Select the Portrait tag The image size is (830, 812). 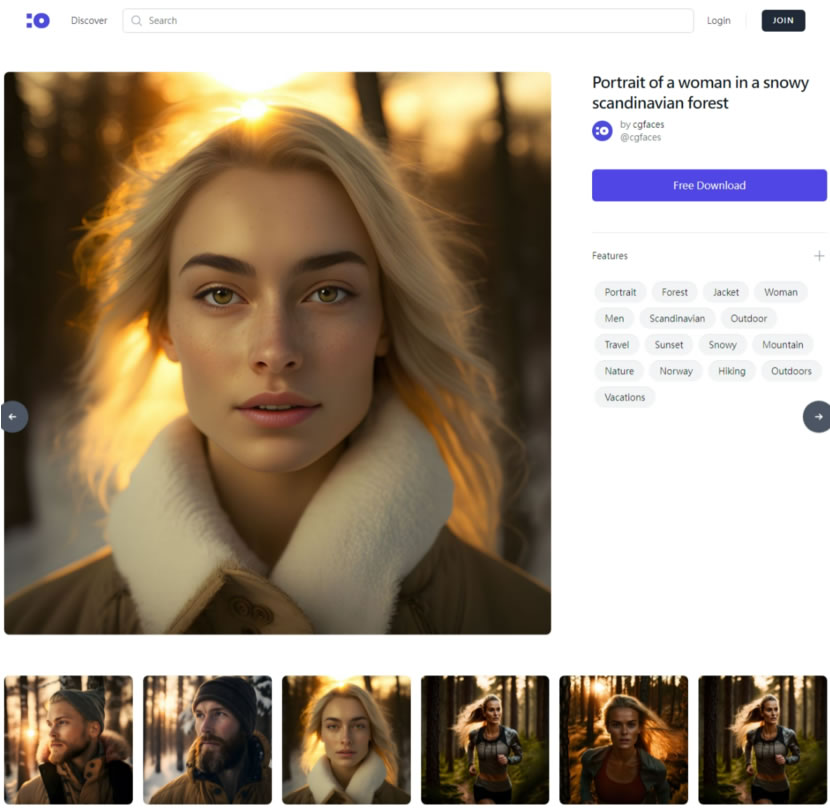(620, 292)
